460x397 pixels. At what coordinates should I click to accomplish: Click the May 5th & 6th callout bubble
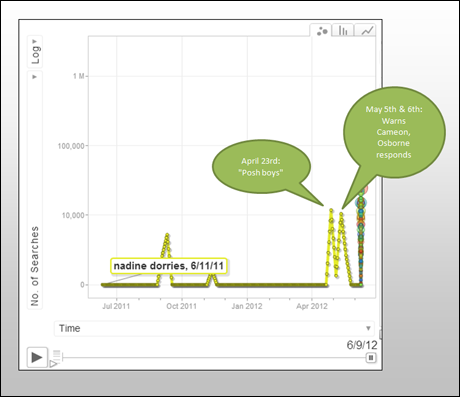[394, 132]
